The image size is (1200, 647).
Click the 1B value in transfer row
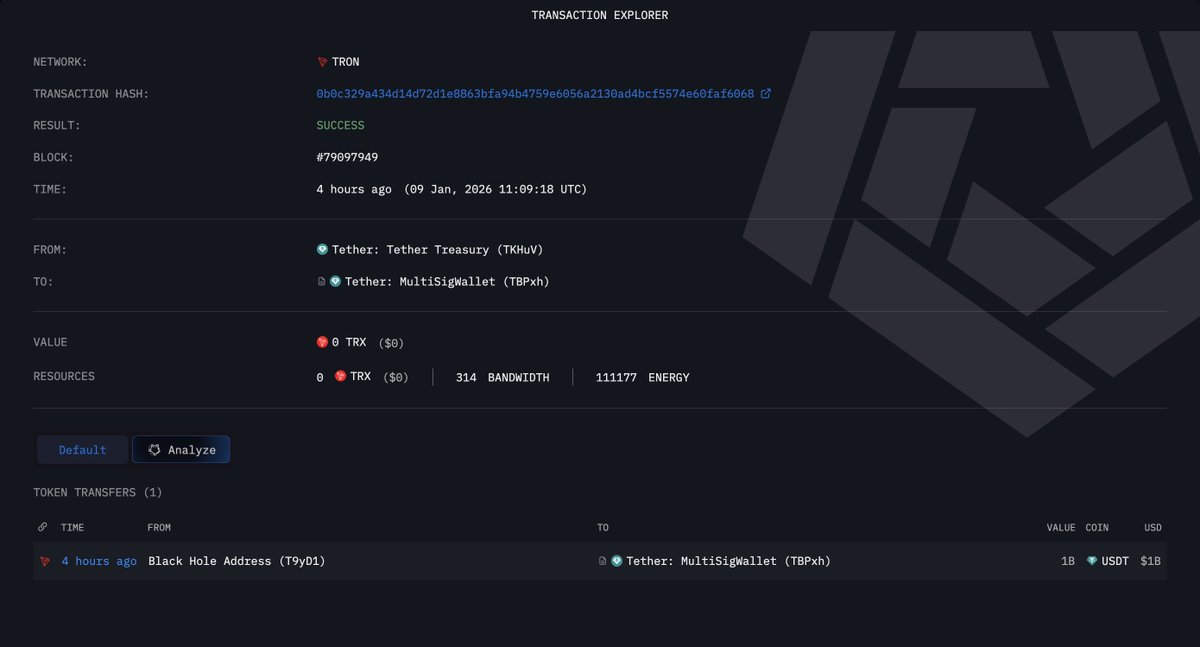pyautogui.click(x=1068, y=561)
